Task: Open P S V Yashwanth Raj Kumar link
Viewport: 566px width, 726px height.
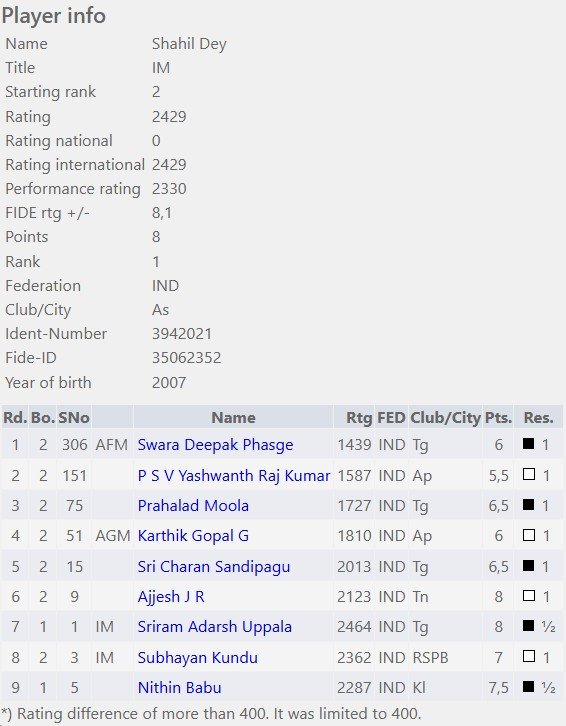Action: tap(234, 476)
